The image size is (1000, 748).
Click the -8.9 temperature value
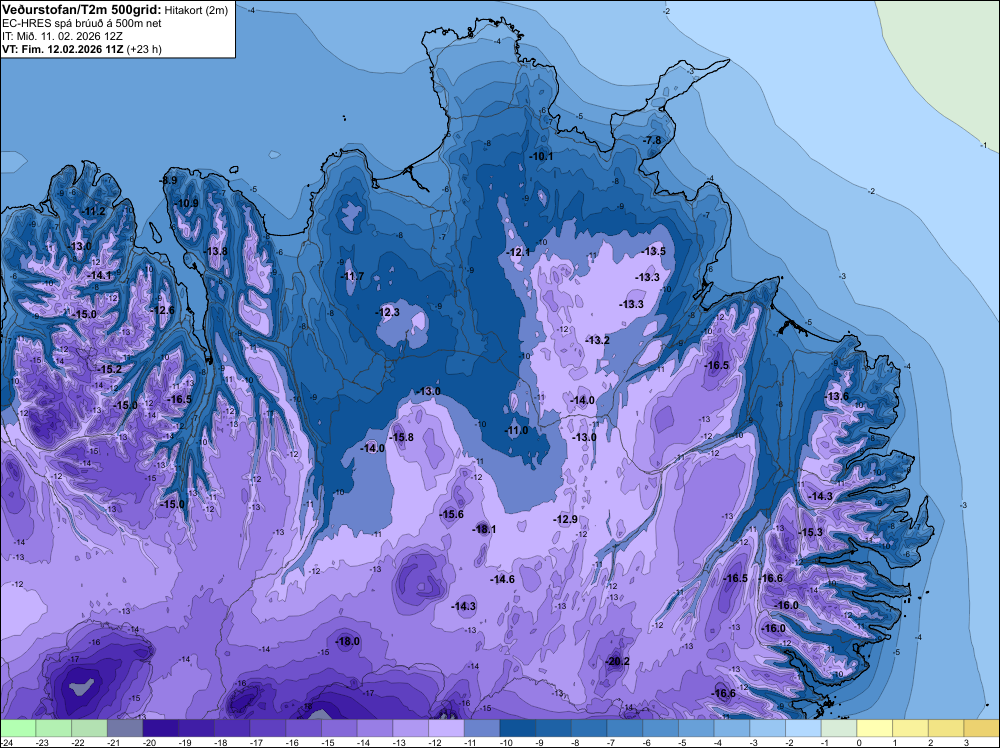[x=168, y=180]
